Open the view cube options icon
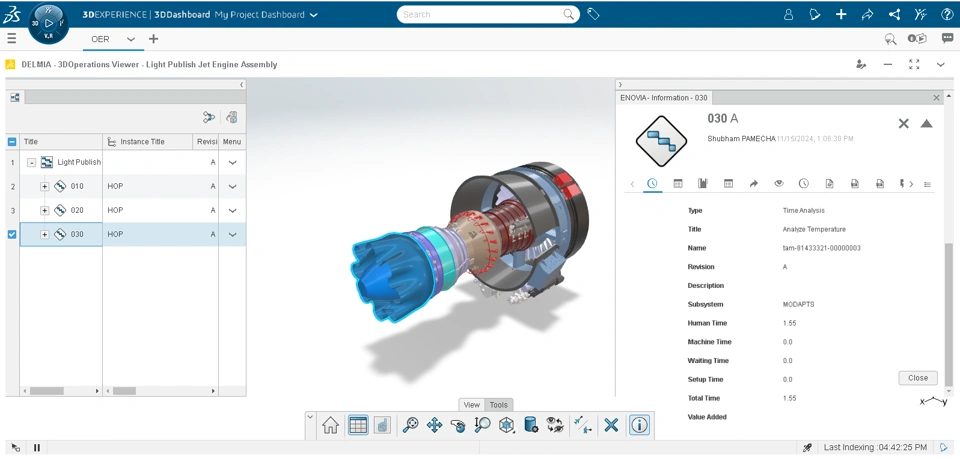 click(x=506, y=425)
